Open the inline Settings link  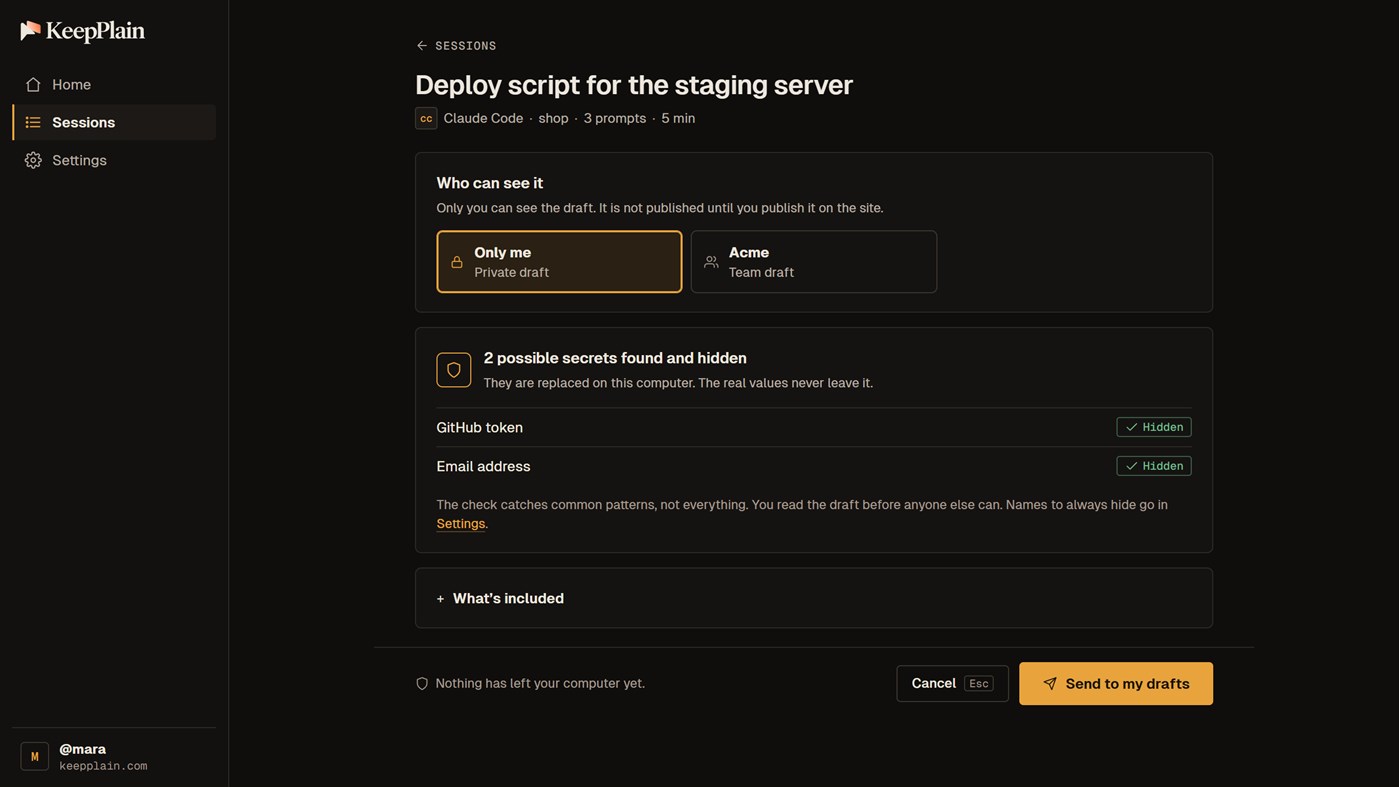tap(461, 524)
